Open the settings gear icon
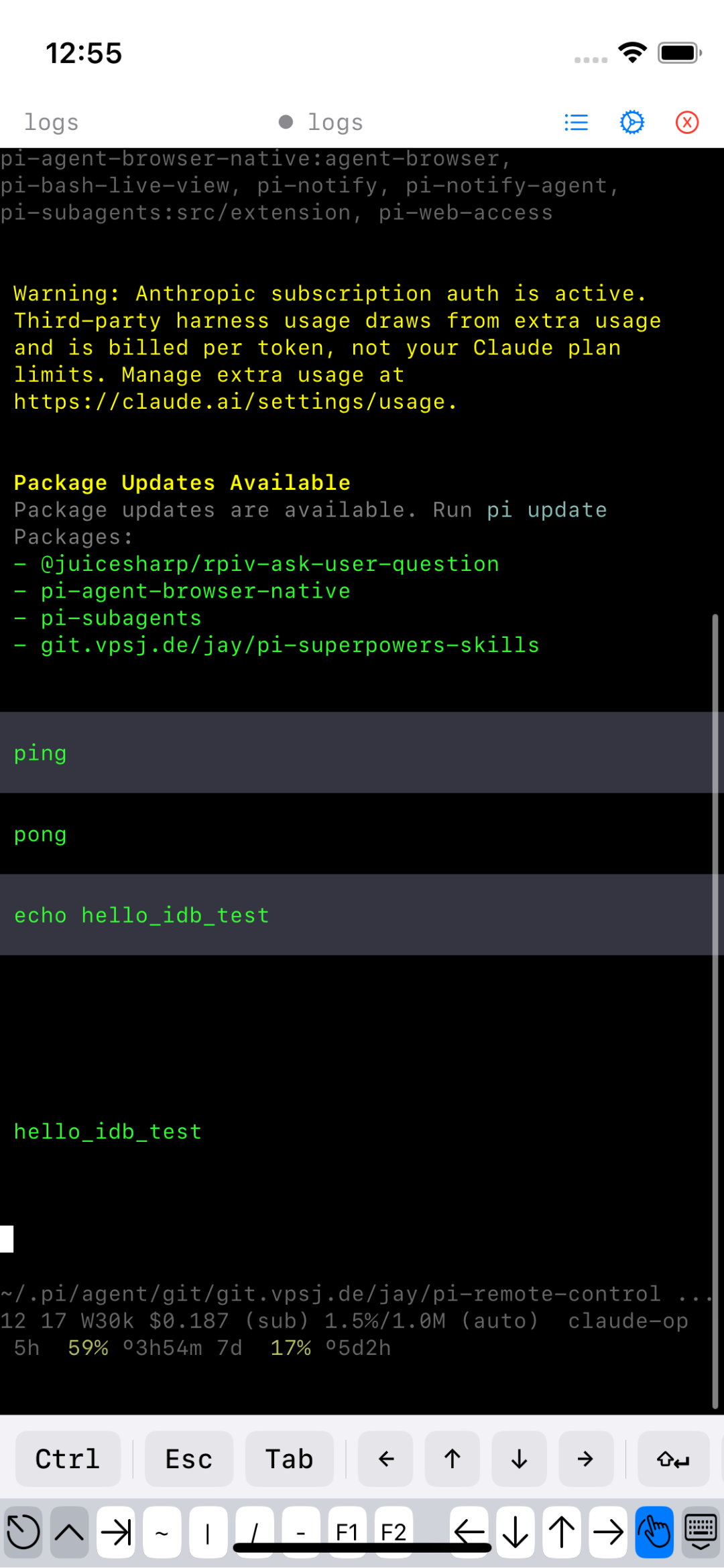Viewport: 724px width, 1568px height. (x=631, y=122)
